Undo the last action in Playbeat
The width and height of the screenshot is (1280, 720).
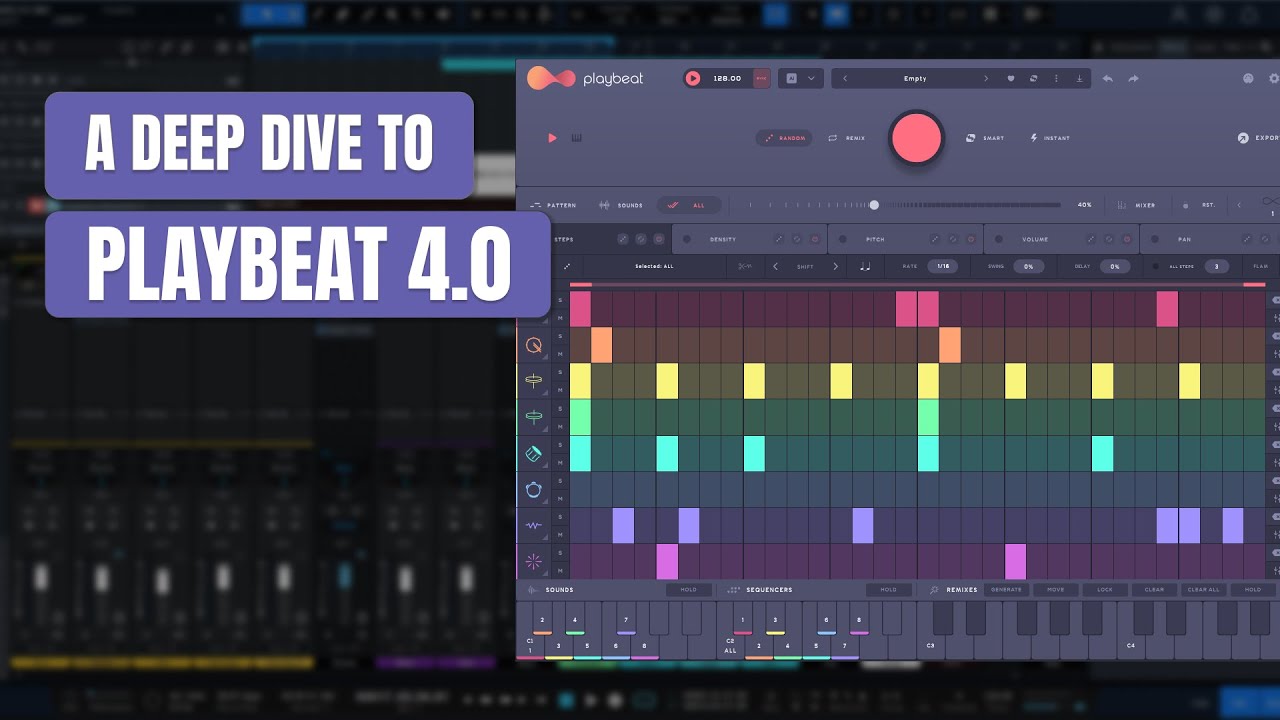click(1108, 78)
